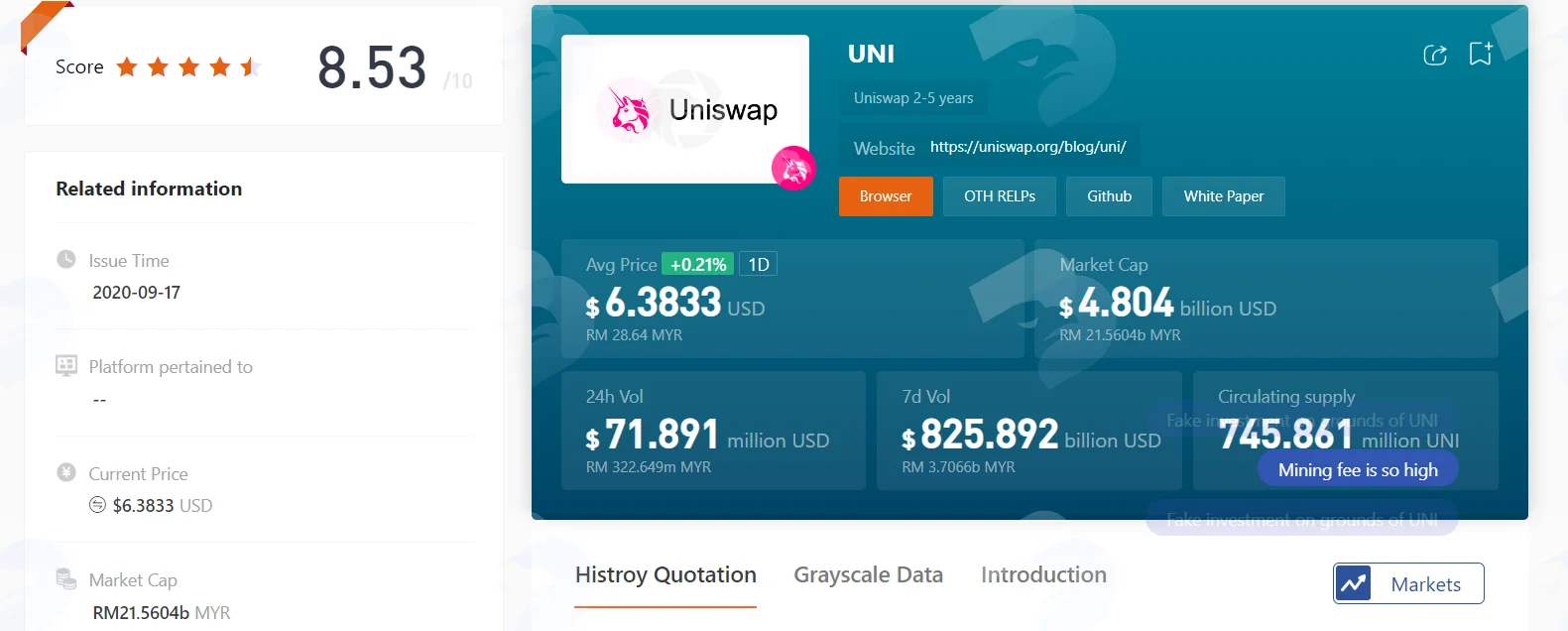1568x631 pixels.
Task: Click the RM21.5604b MYR sidebar value
Action: pyautogui.click(x=162, y=613)
